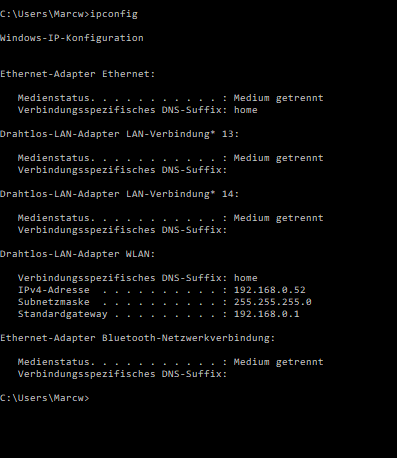This screenshot has width=397, height=458.
Task: Click the gateway address 192.168.0.1
Action: click(x=267, y=314)
